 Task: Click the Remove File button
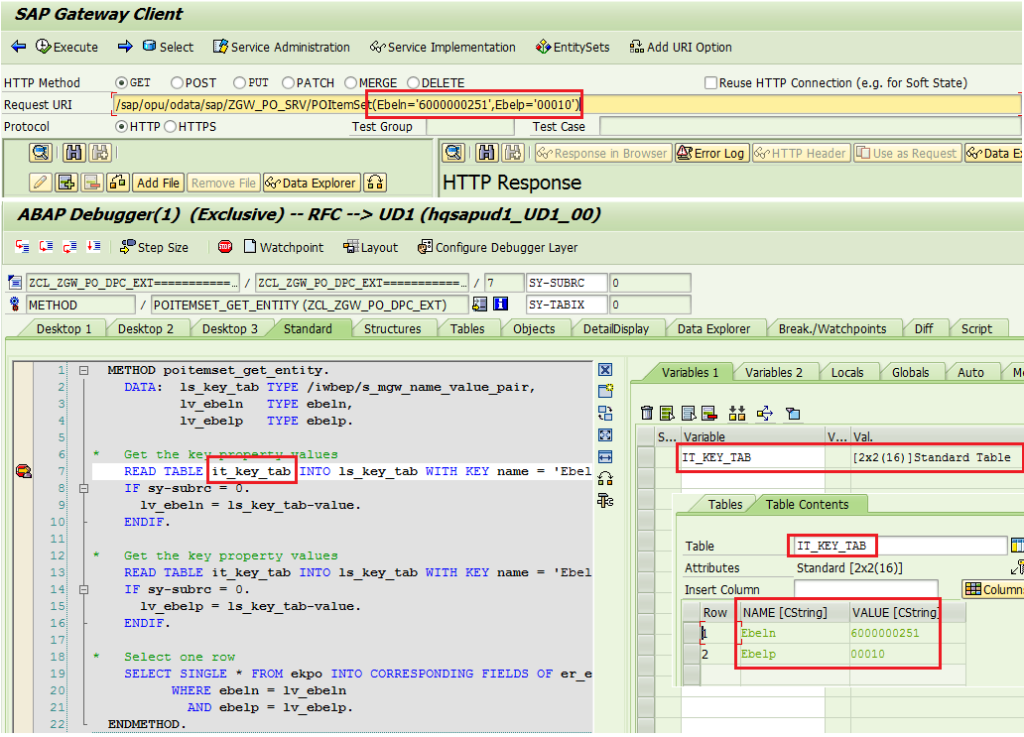(x=223, y=183)
